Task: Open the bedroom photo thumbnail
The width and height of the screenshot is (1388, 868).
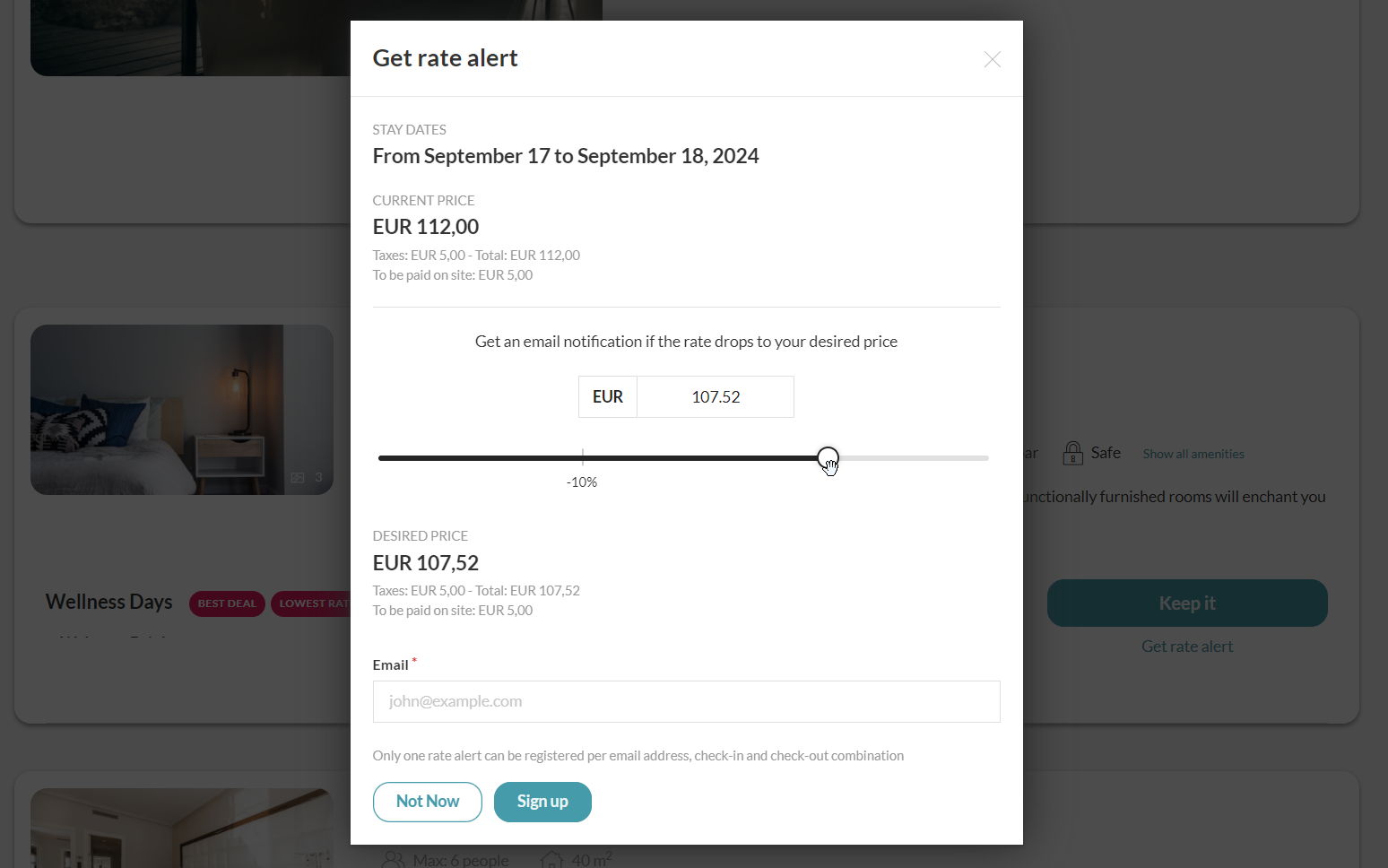Action: [x=181, y=409]
